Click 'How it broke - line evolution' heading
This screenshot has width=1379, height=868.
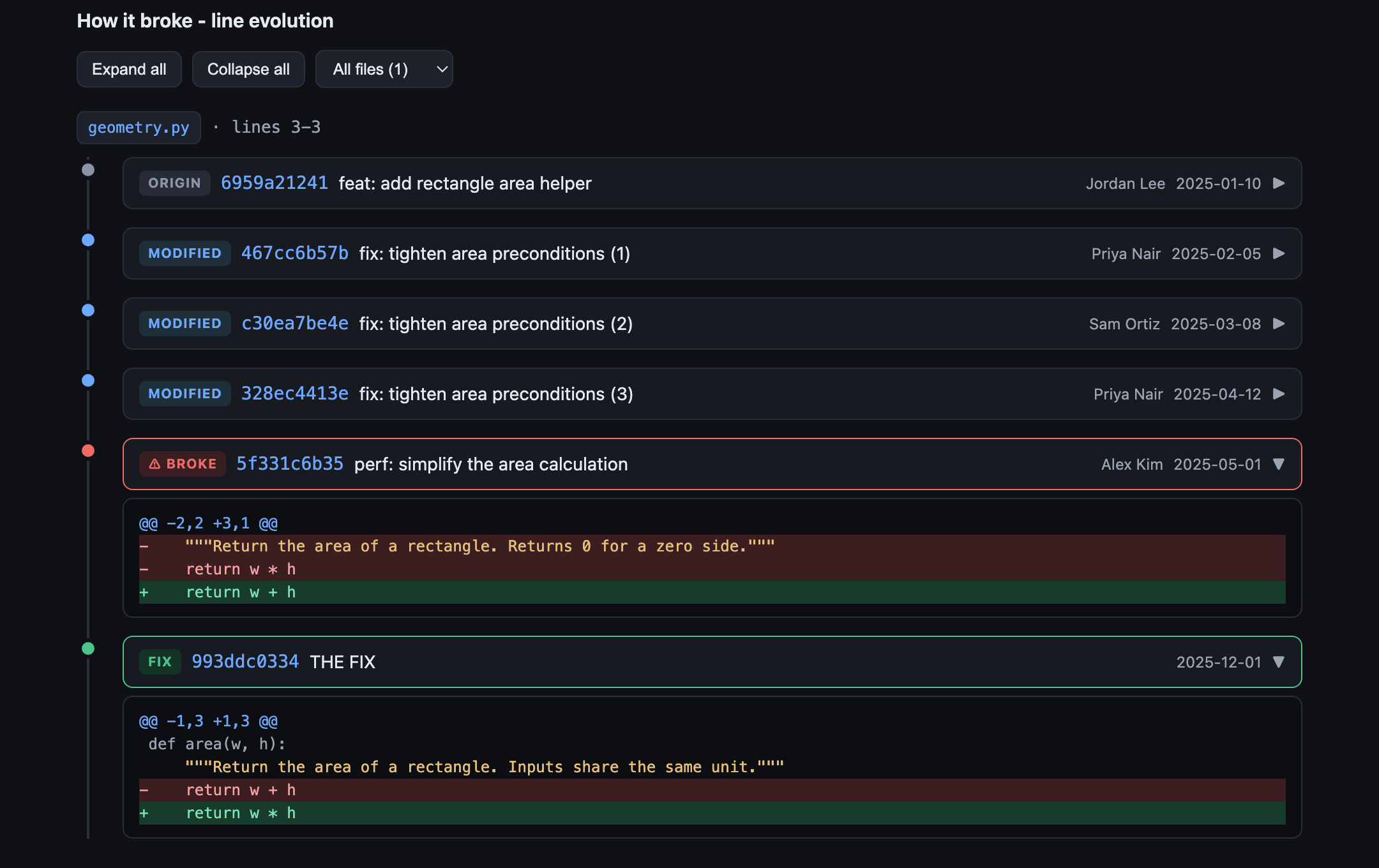pyautogui.click(x=205, y=20)
